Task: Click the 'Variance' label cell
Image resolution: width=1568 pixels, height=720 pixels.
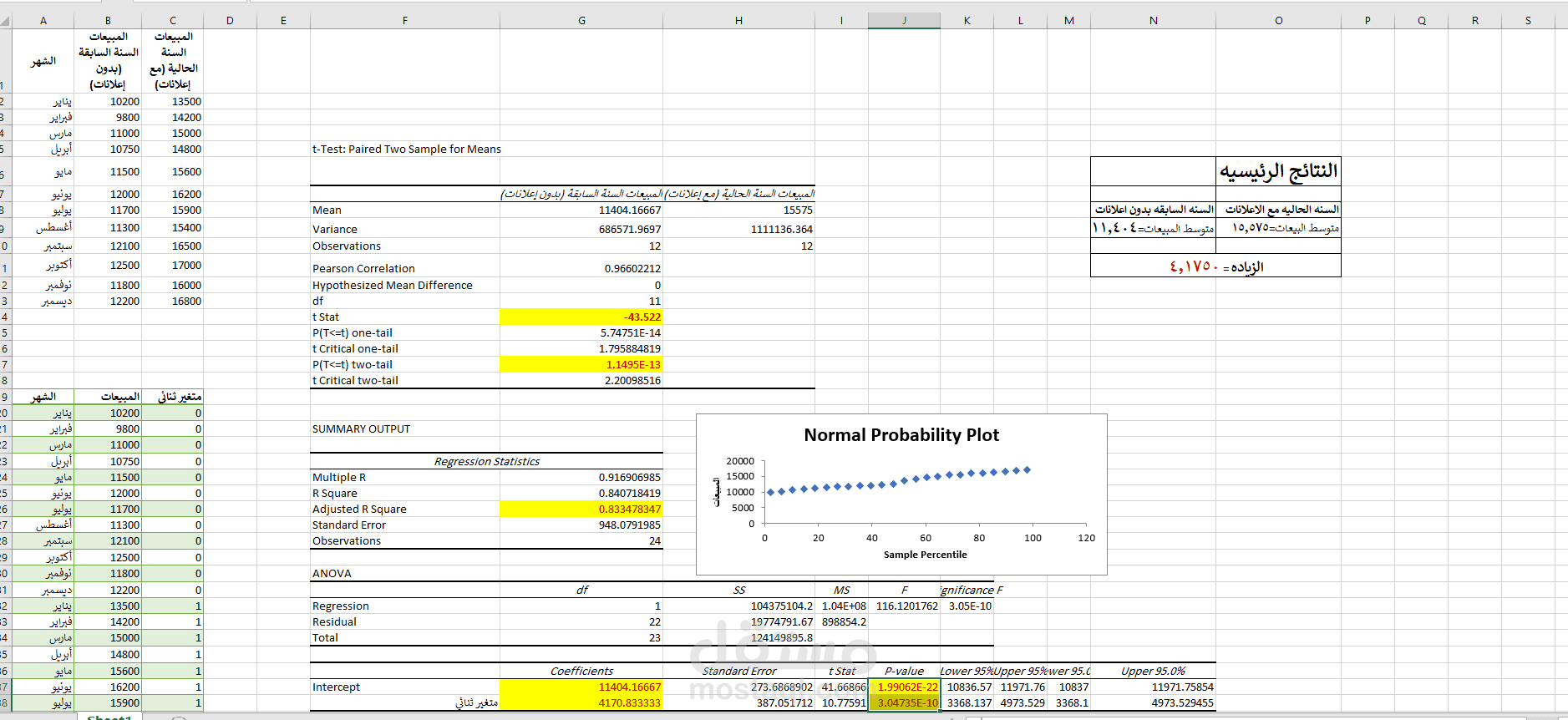Action: pos(405,229)
